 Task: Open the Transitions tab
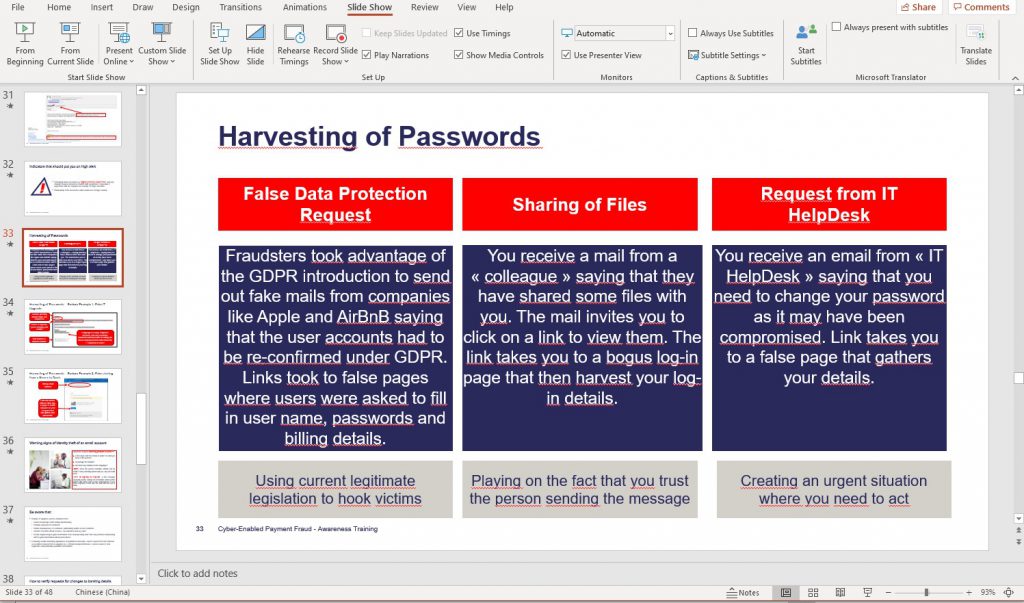click(240, 7)
